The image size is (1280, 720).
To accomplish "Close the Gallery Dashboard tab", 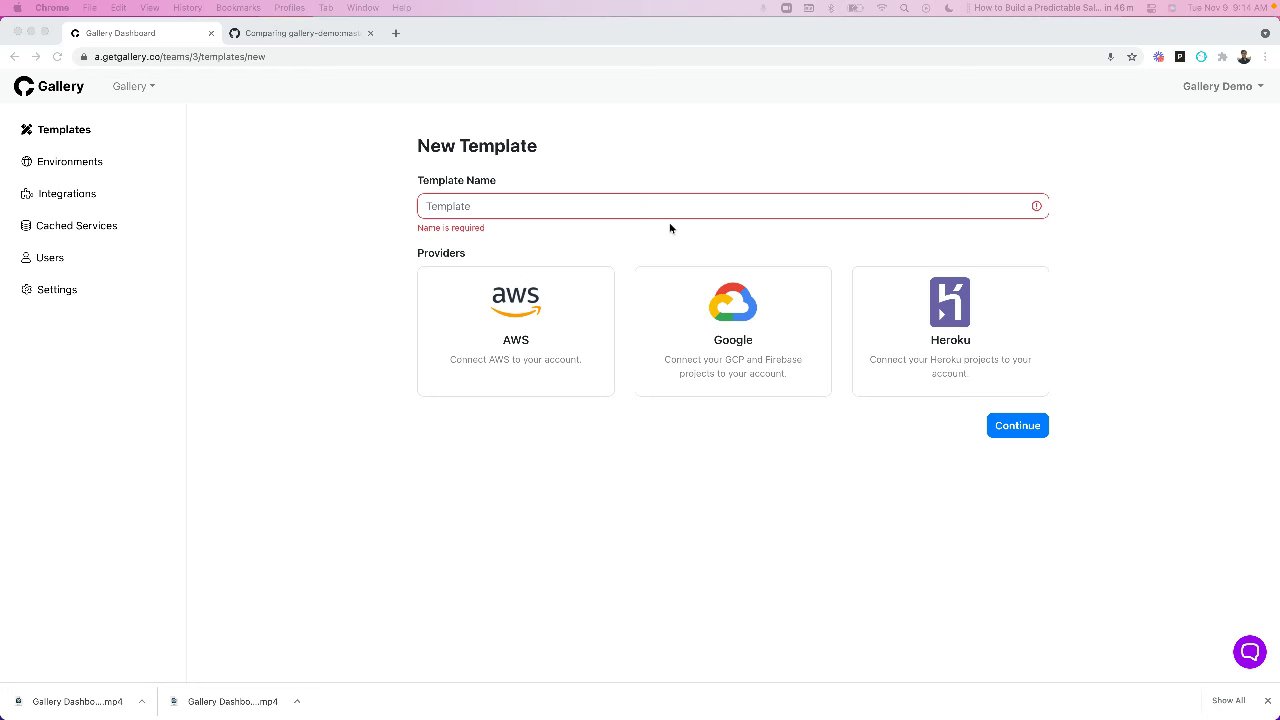I will pos(211,33).
